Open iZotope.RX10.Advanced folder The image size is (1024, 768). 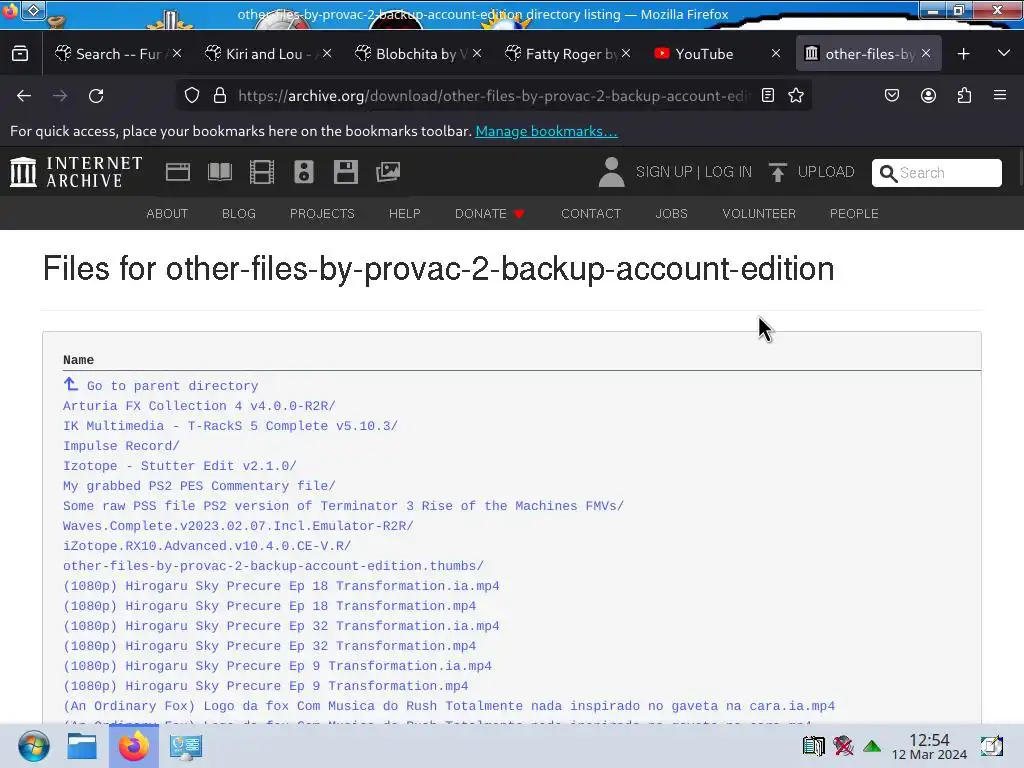pyautogui.click(x=207, y=546)
